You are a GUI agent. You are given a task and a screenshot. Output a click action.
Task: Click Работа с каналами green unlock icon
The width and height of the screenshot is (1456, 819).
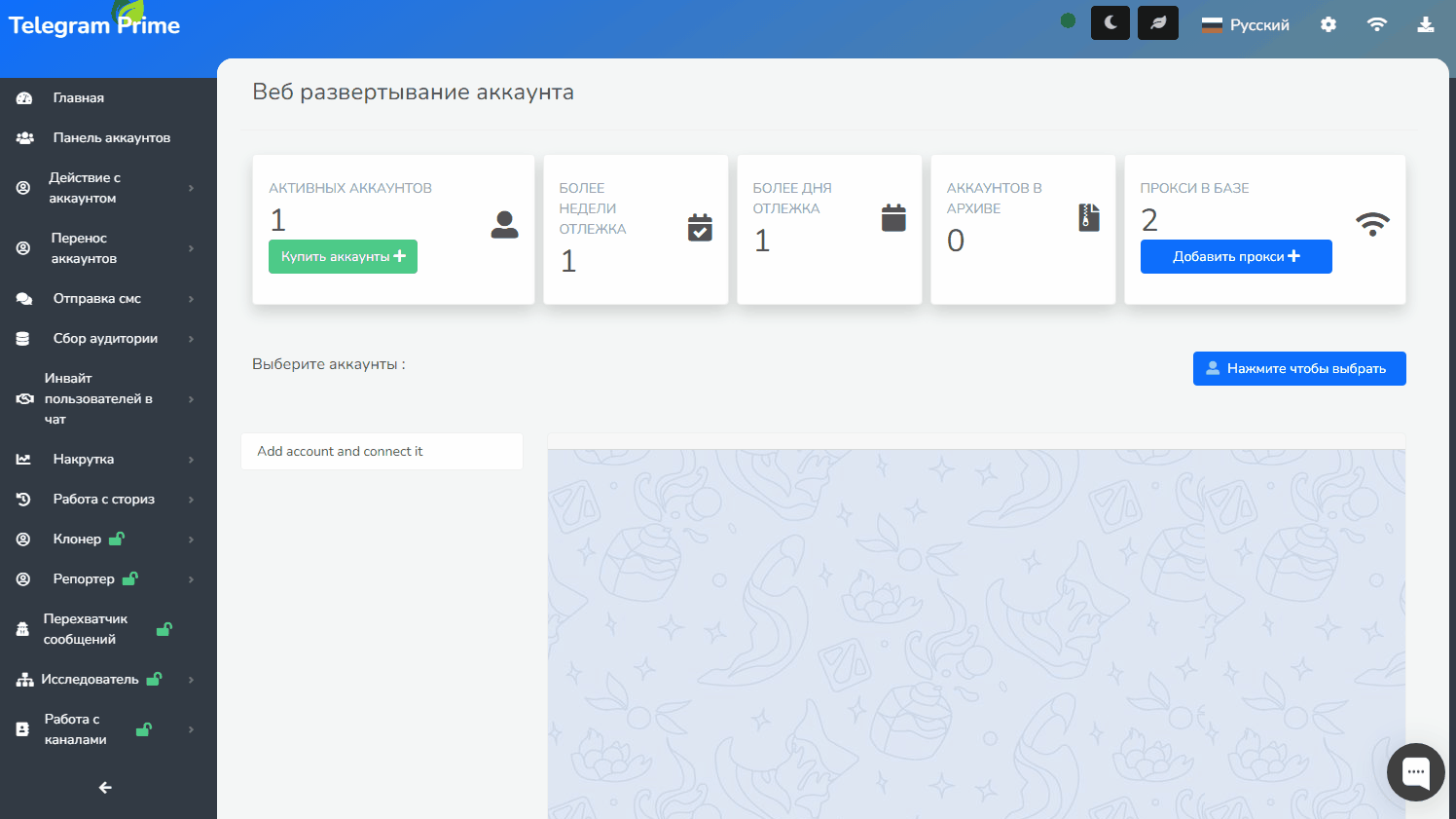click(144, 728)
